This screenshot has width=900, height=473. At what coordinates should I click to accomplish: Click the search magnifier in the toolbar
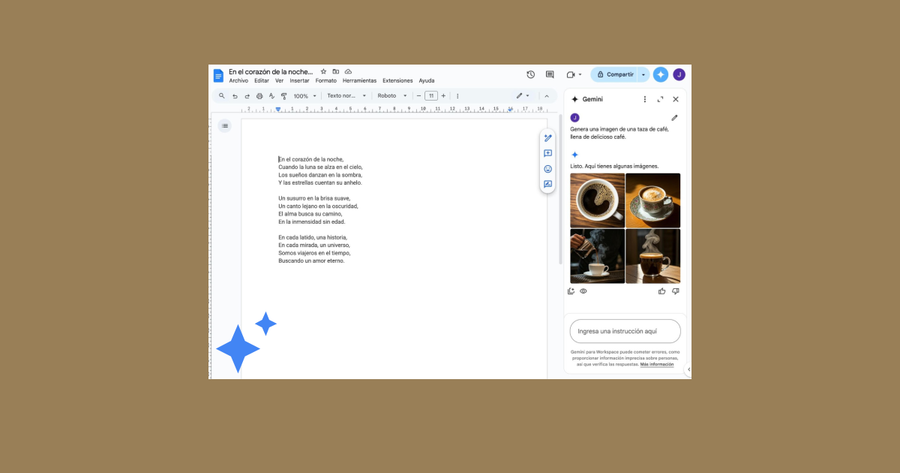point(222,96)
